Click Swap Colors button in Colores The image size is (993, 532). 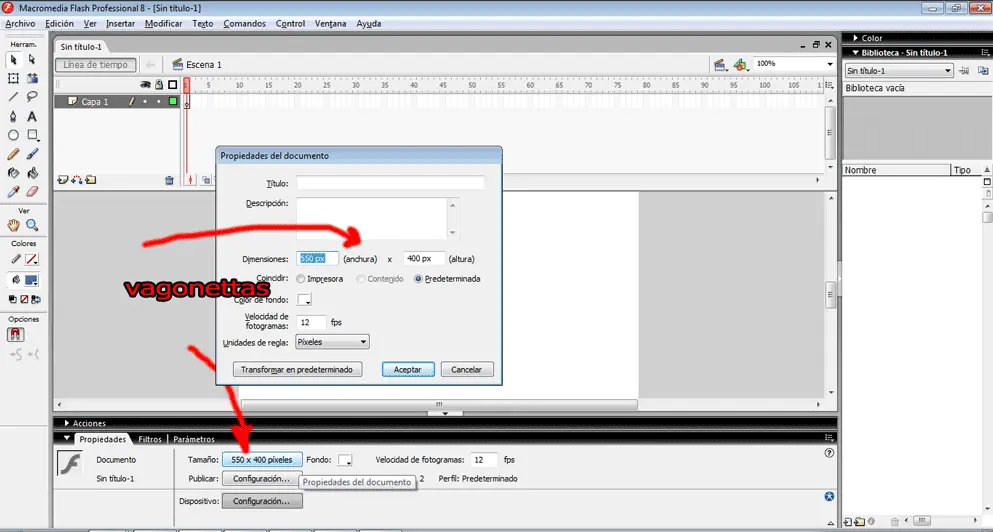pos(36,300)
